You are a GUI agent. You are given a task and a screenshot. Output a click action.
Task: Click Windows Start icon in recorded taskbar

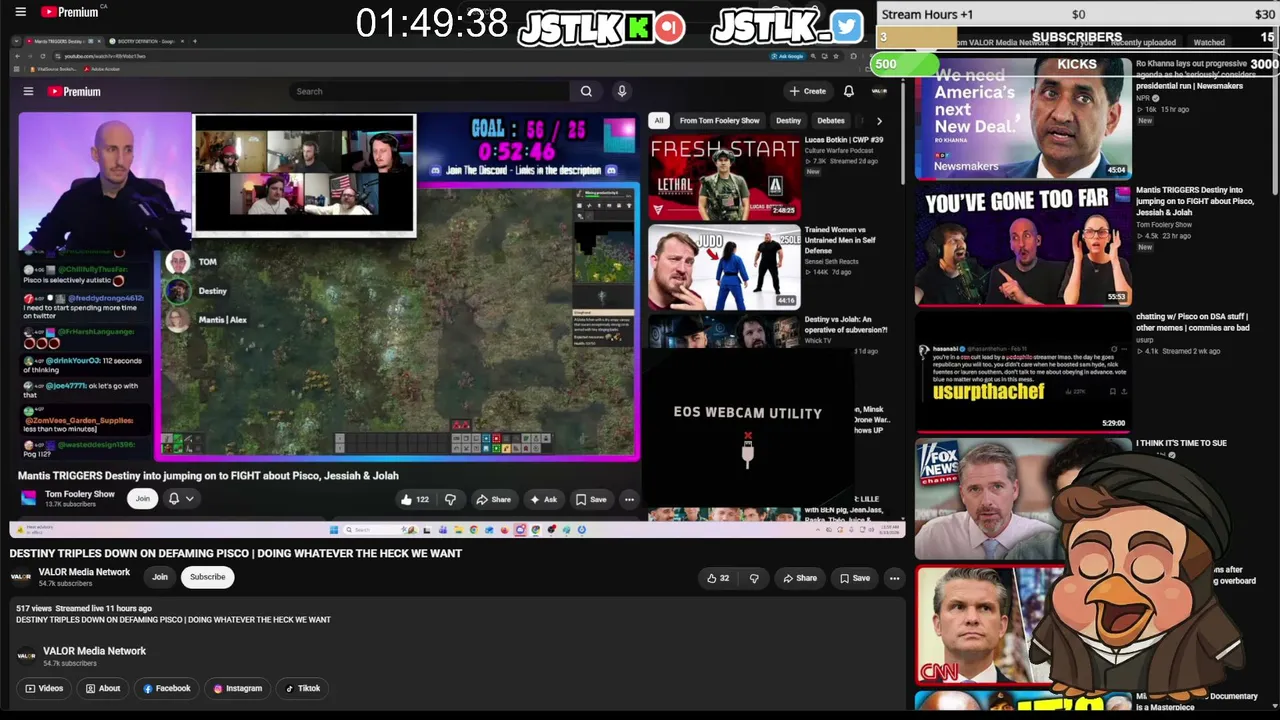tap(334, 530)
